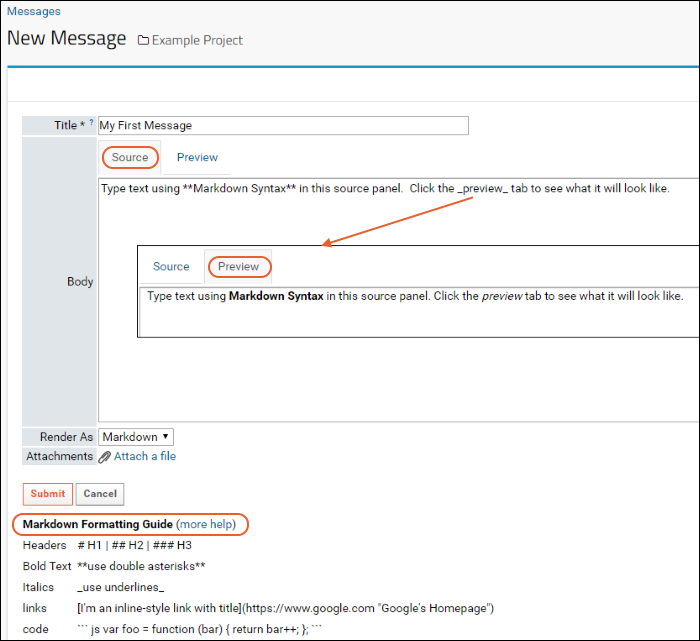Image resolution: width=700 pixels, height=641 pixels.
Task: Open the more help link
Action: 206,524
